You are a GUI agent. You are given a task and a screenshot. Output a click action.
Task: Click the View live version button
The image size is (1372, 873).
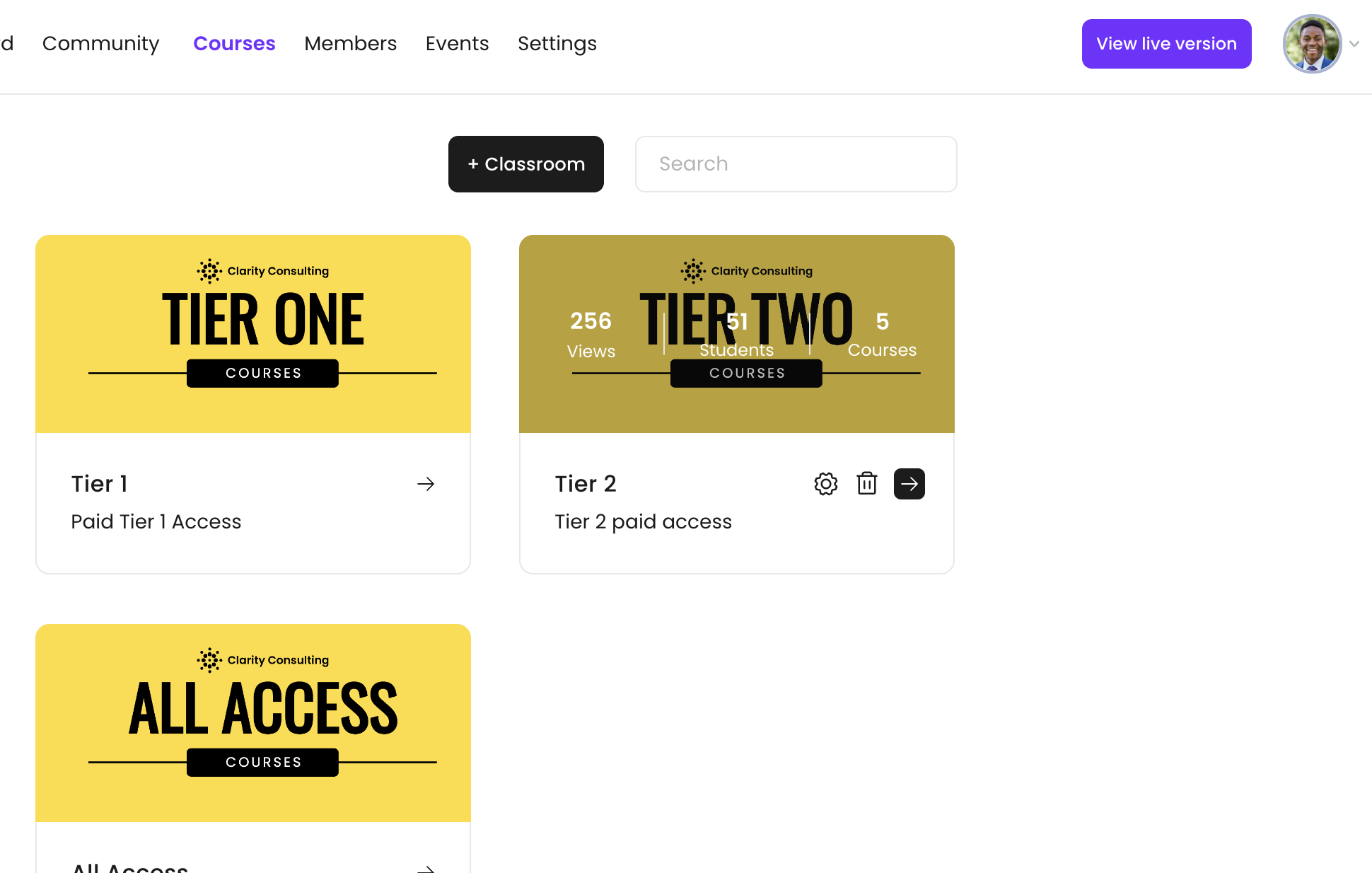1166,44
